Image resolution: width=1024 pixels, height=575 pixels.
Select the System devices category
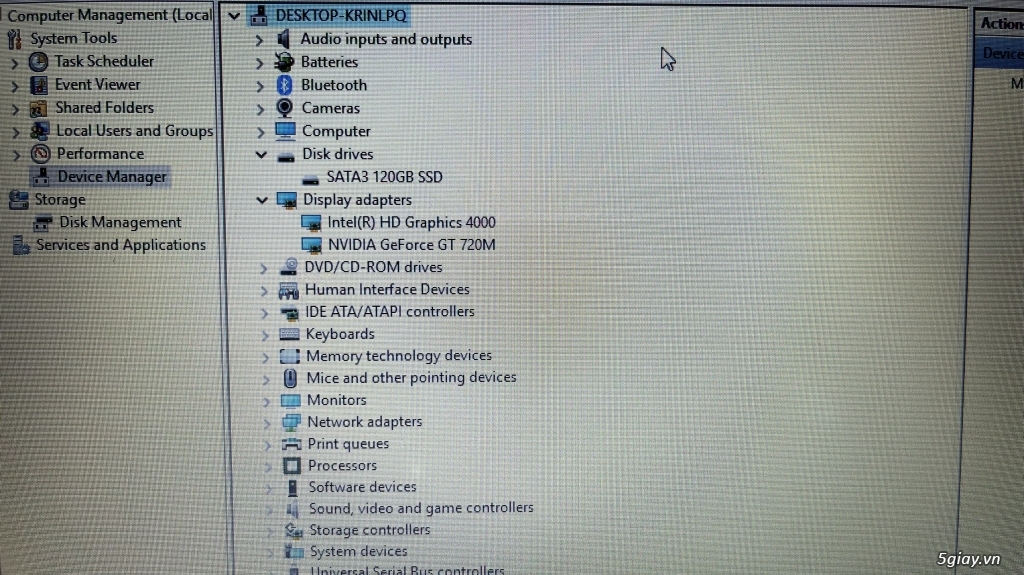358,551
